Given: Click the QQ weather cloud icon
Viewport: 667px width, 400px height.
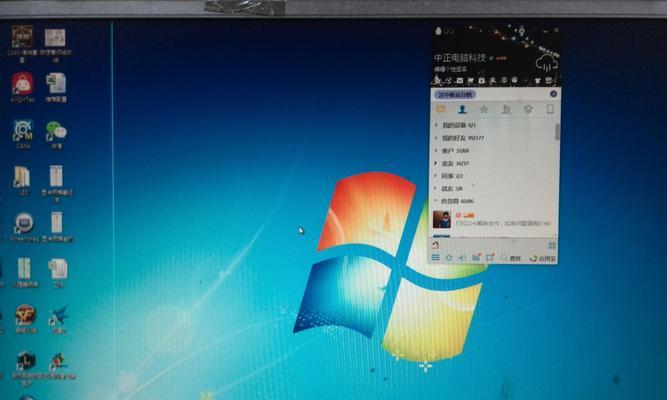Looking at the screenshot, I should pos(547,63).
